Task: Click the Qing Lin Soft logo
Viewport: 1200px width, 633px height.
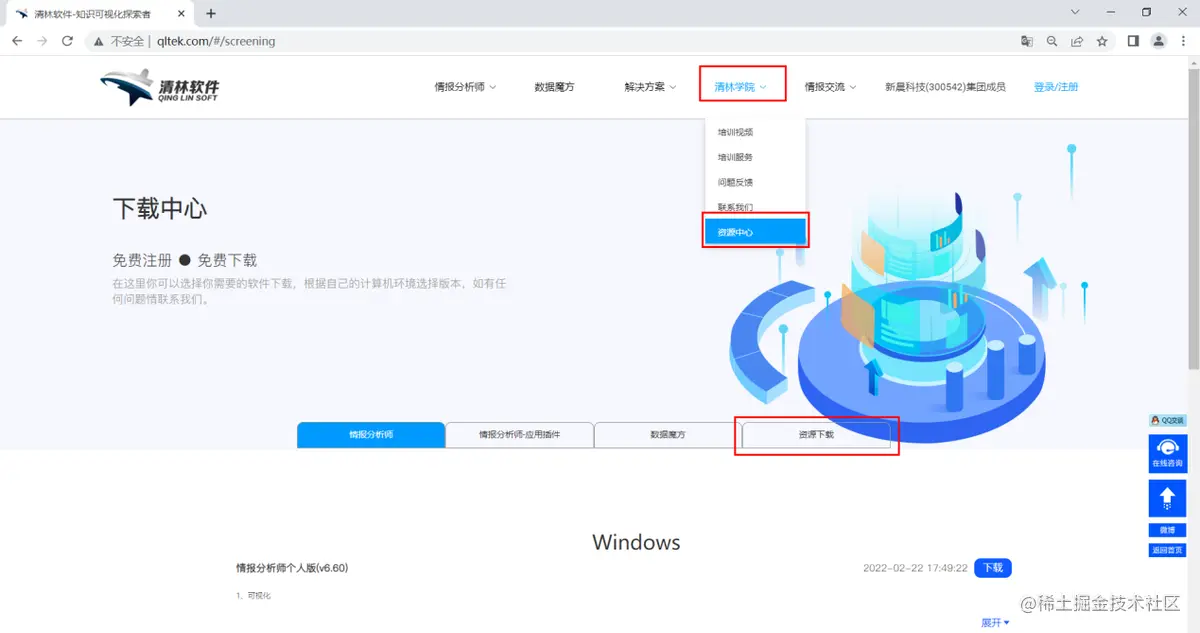Action: (160, 88)
